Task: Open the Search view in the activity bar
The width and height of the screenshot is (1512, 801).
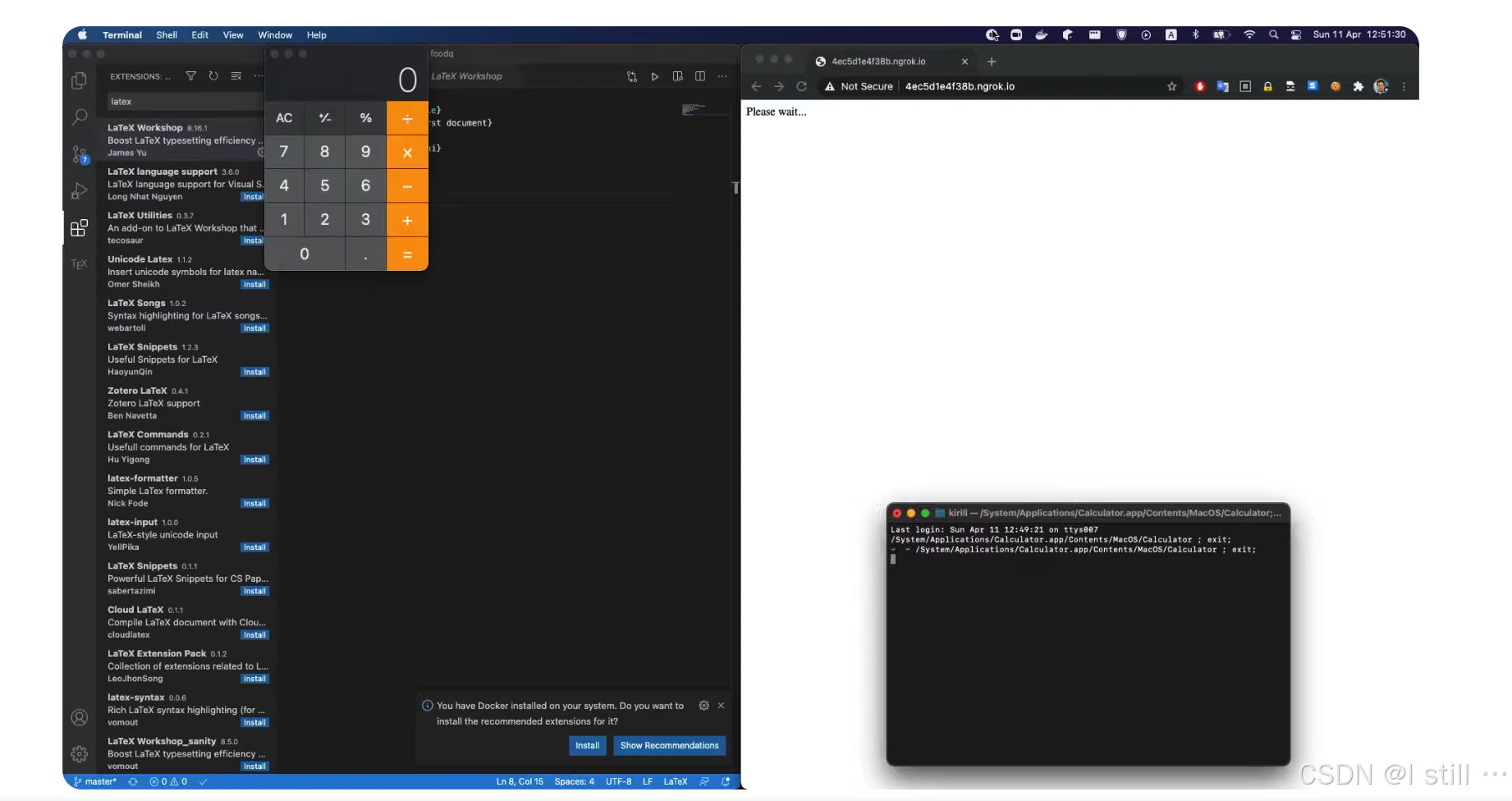Action: click(80, 117)
